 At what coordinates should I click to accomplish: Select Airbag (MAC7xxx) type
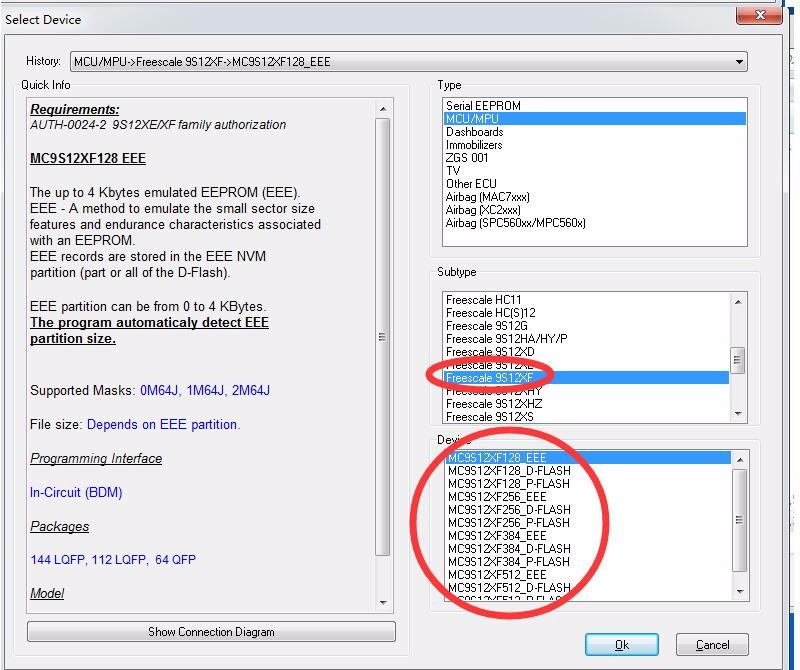click(x=594, y=197)
